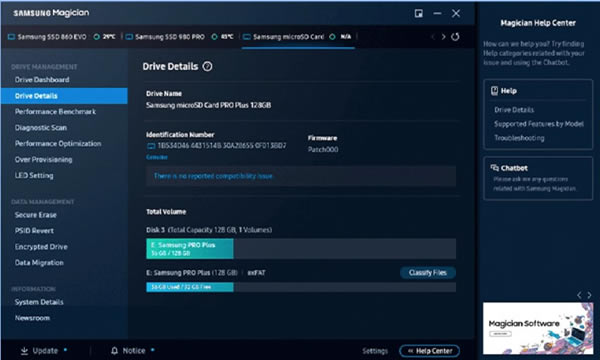Image resolution: width=600 pixels, height=360 pixels.
Task: Click the drive icon beside identification number
Action: [x=151, y=146]
